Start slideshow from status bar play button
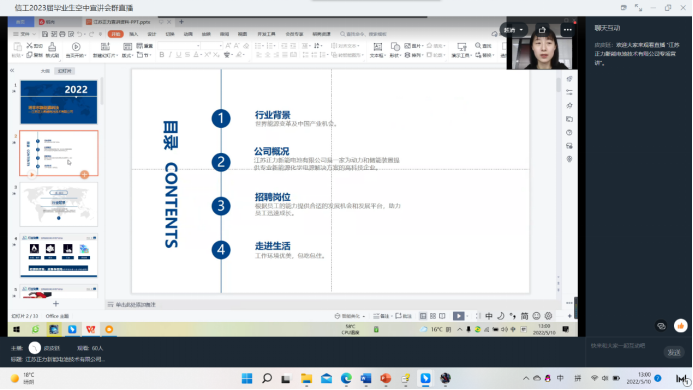Image resolution: width=693 pixels, height=390 pixels. (459, 316)
